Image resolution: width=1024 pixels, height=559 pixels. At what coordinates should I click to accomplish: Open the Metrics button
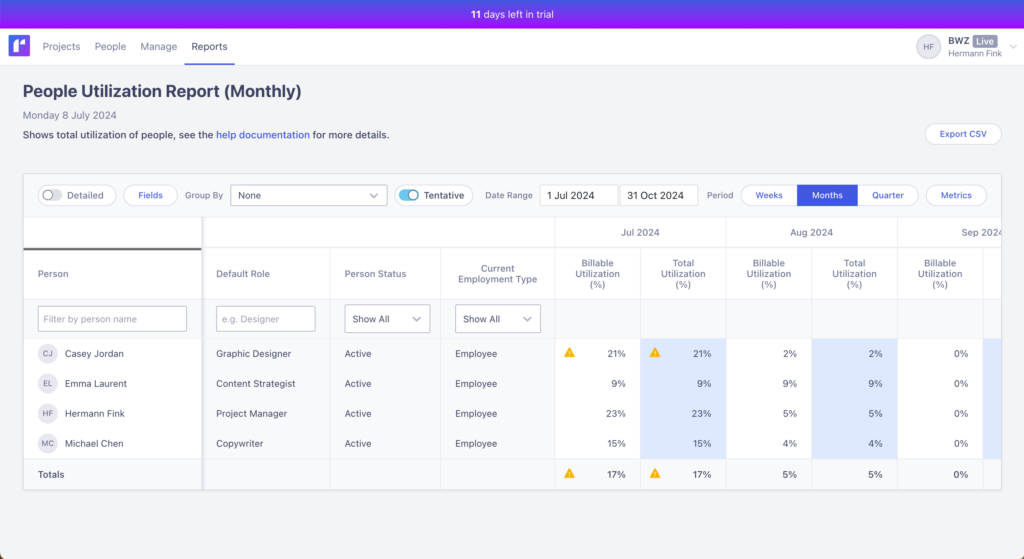coord(956,195)
